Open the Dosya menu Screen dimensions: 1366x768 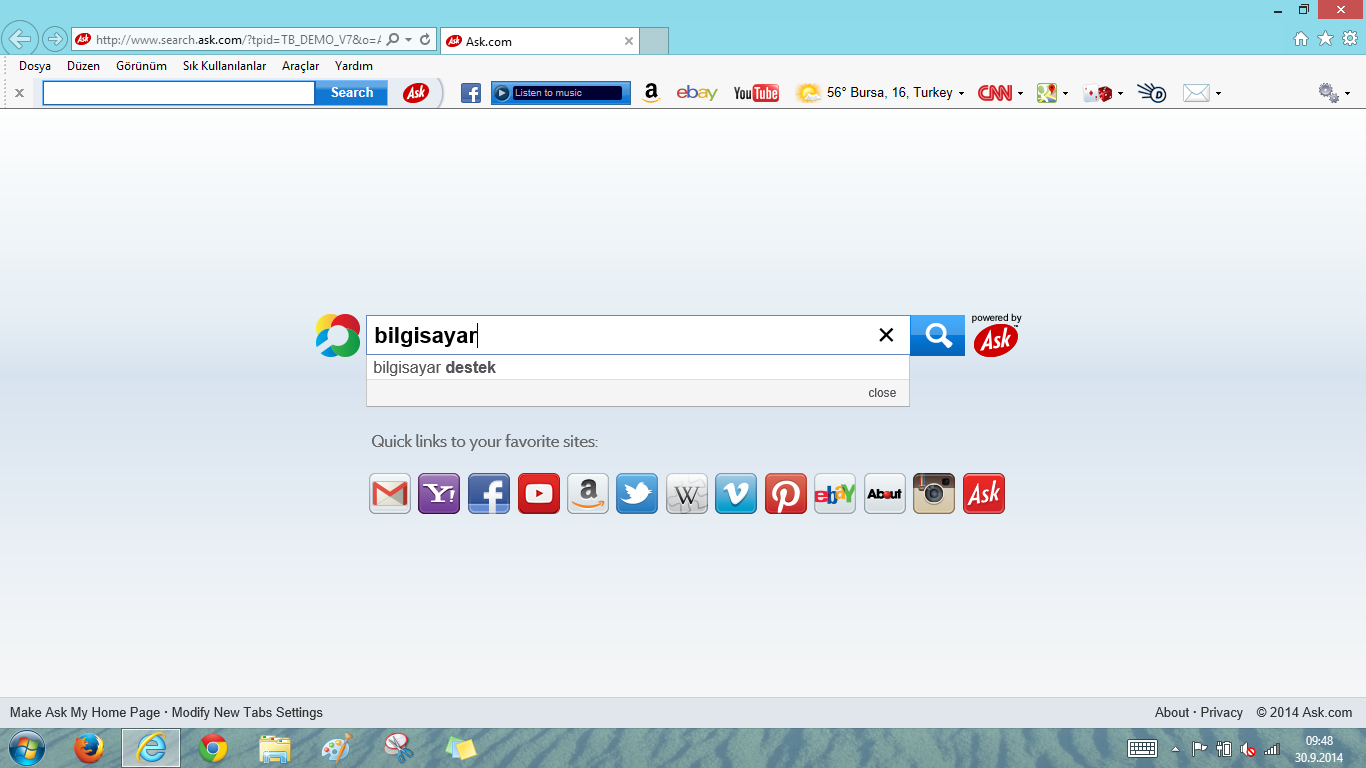(x=35, y=66)
